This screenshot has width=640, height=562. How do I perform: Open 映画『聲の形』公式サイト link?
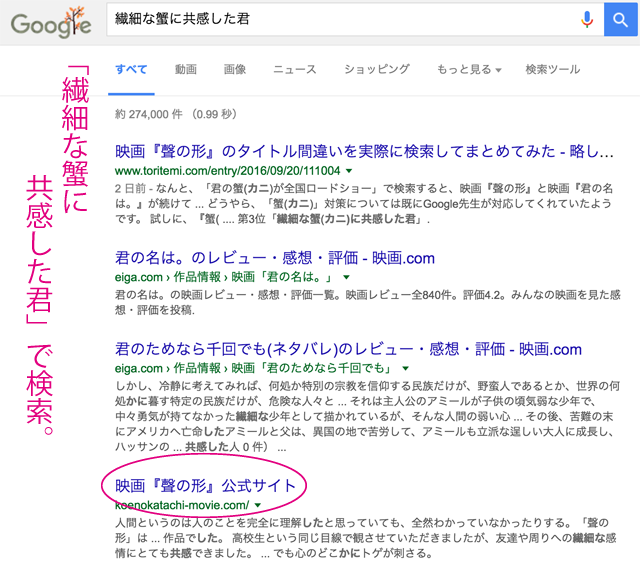coord(205,486)
